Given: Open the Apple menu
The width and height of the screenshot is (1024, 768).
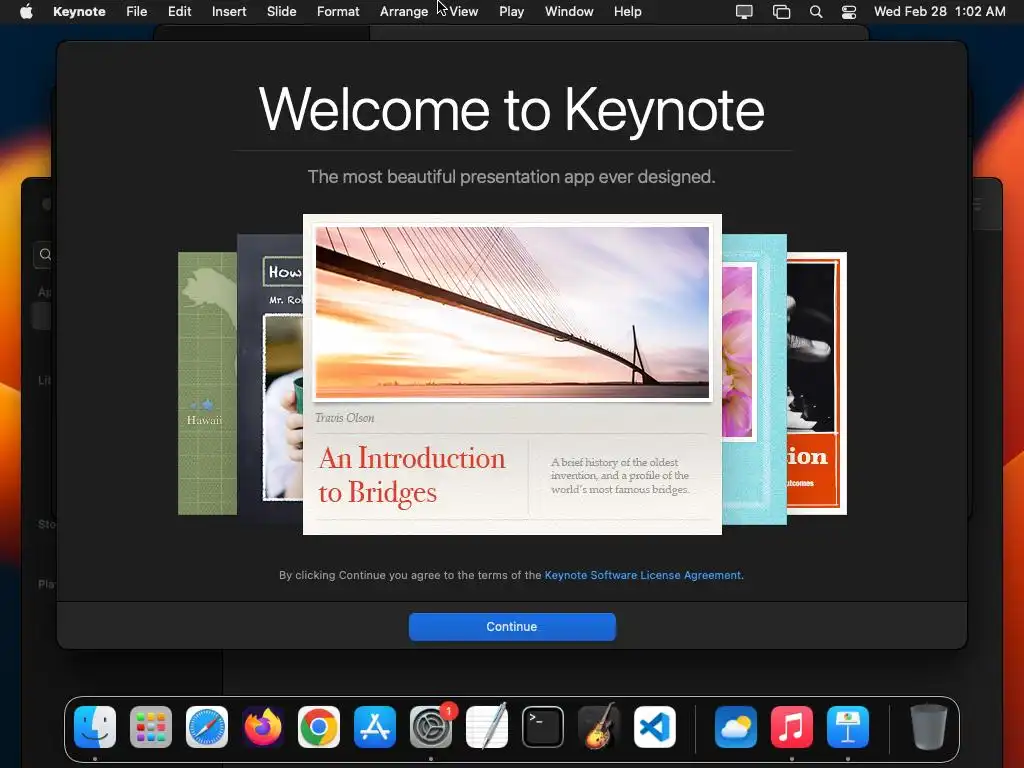Looking at the screenshot, I should pos(26,12).
